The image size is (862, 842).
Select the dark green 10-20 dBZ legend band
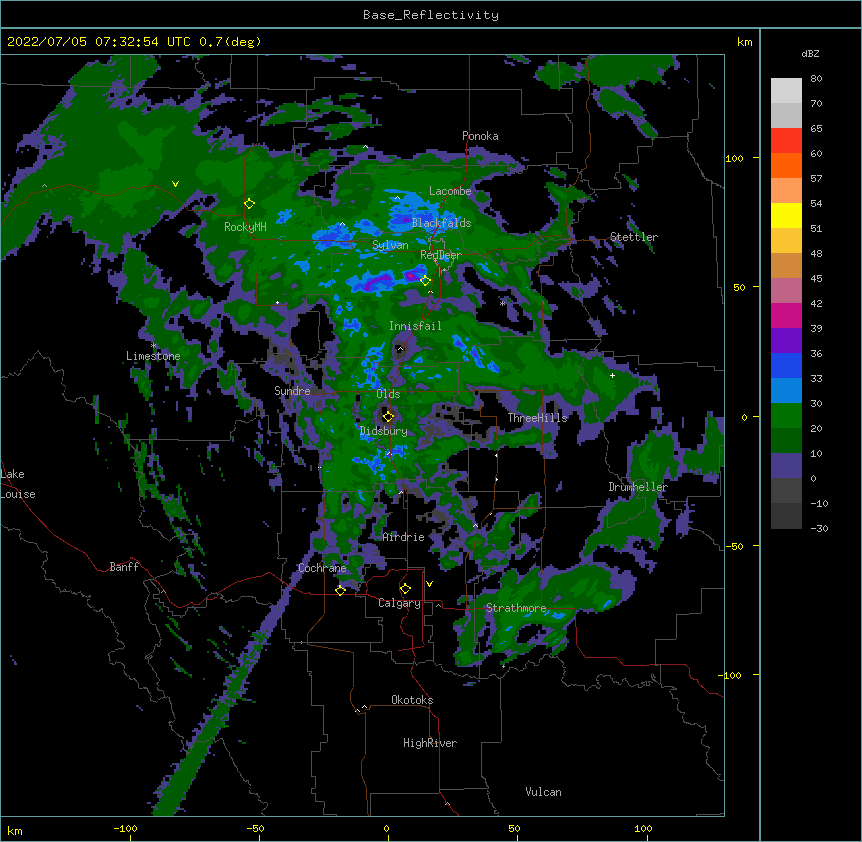(x=786, y=441)
